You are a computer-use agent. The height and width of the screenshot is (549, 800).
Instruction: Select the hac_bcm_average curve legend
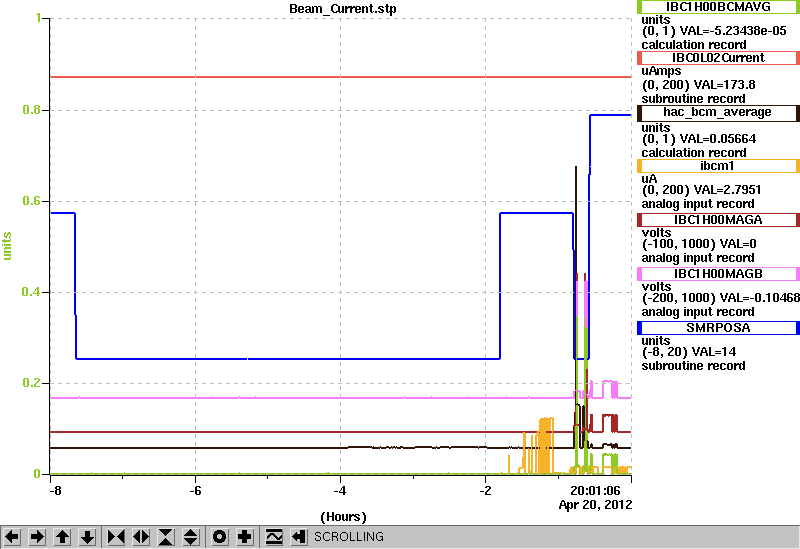718,112
